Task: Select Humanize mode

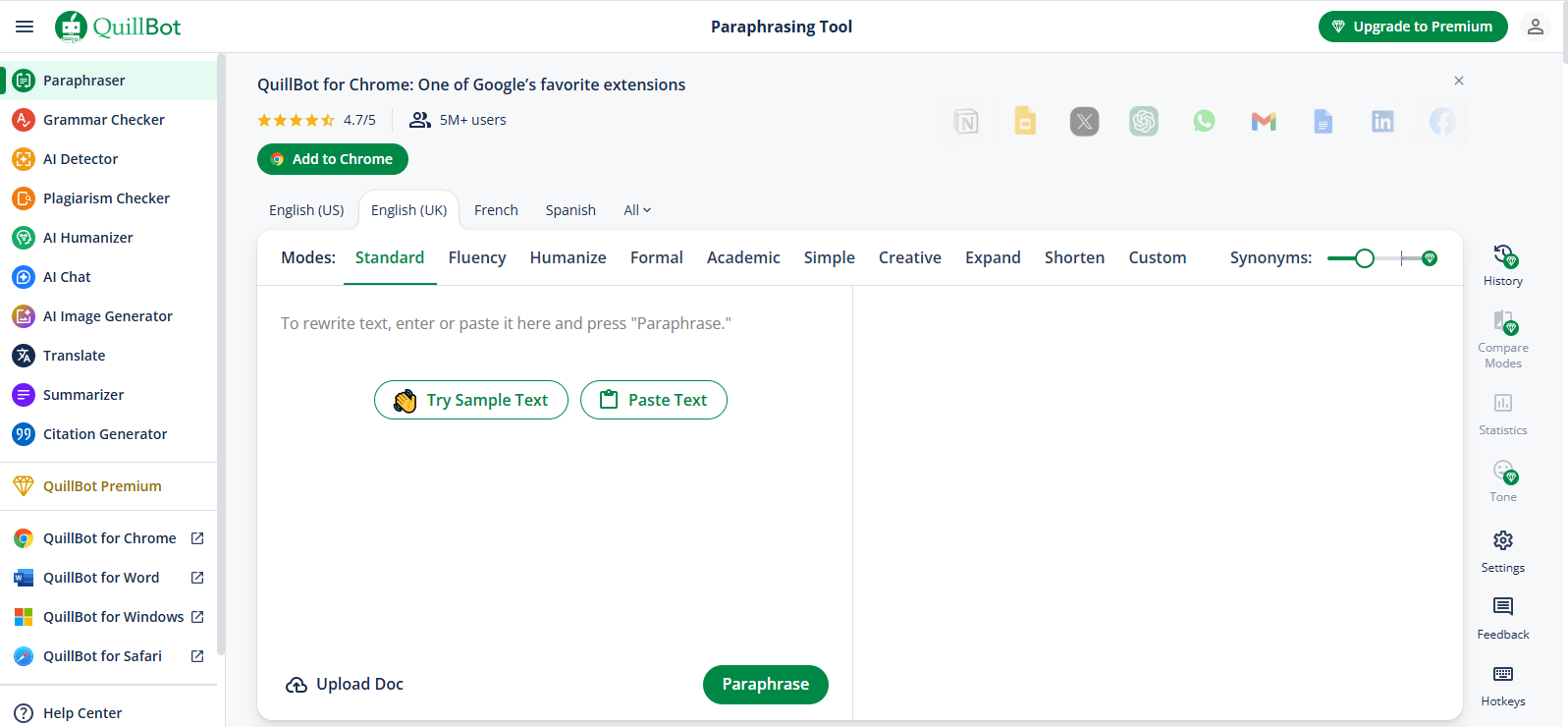Action: click(x=568, y=257)
